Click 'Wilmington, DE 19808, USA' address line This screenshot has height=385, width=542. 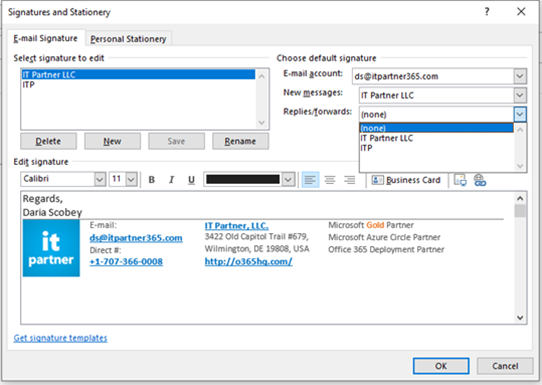(x=257, y=249)
